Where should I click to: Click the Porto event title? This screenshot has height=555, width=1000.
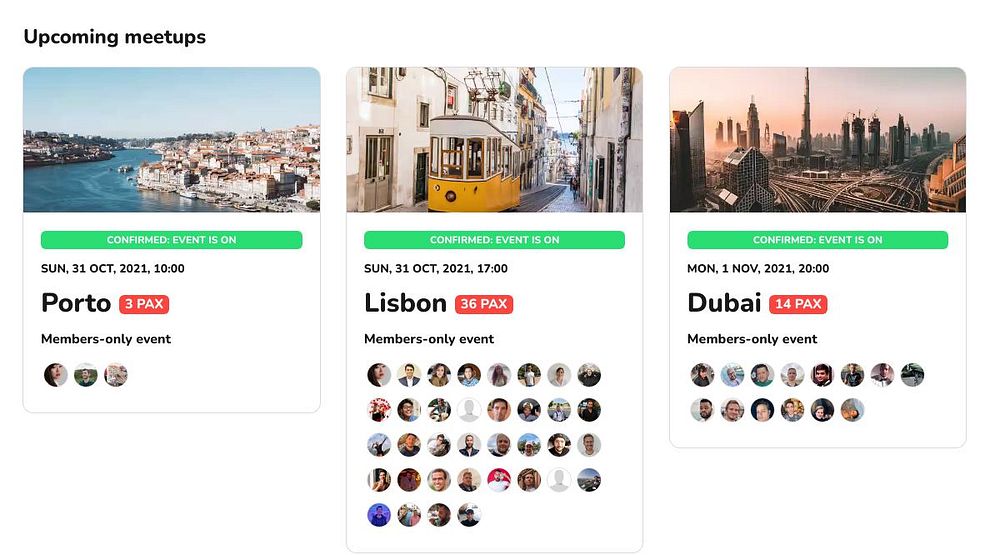[76, 303]
